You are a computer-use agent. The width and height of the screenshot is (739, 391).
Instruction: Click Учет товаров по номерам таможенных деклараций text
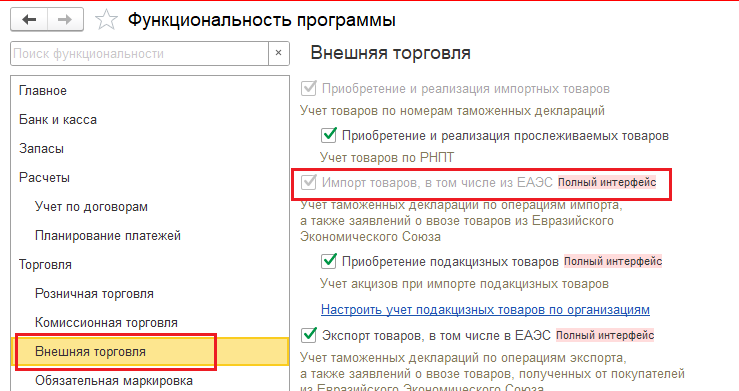[452, 111]
